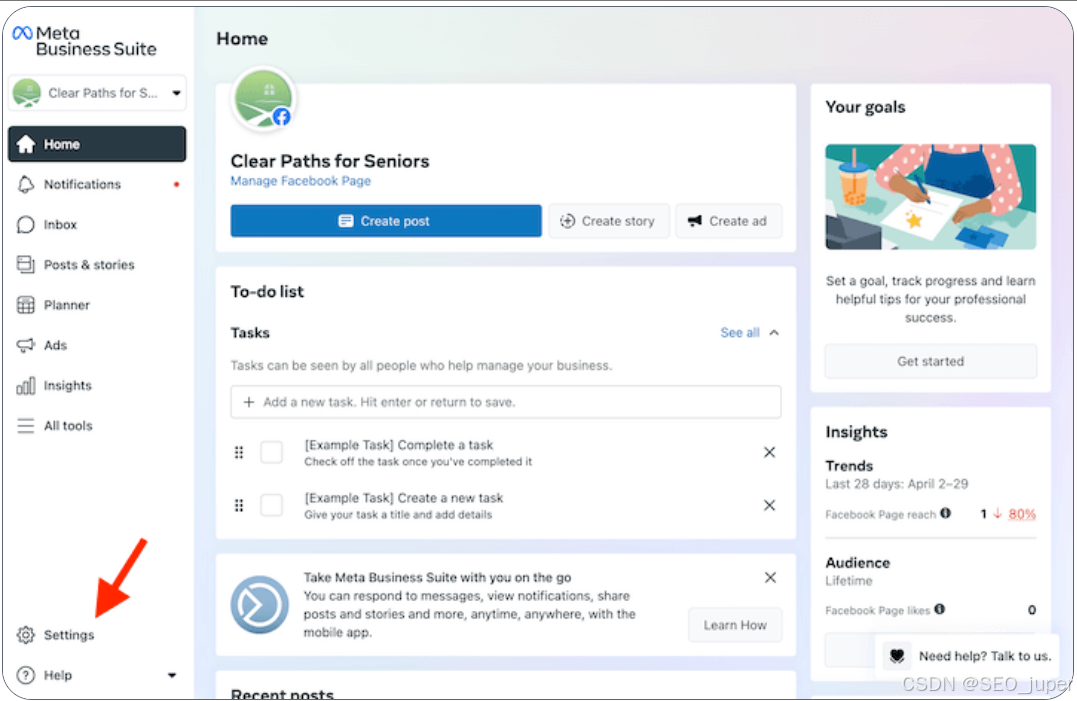Click the Add a new task field

[505, 402]
